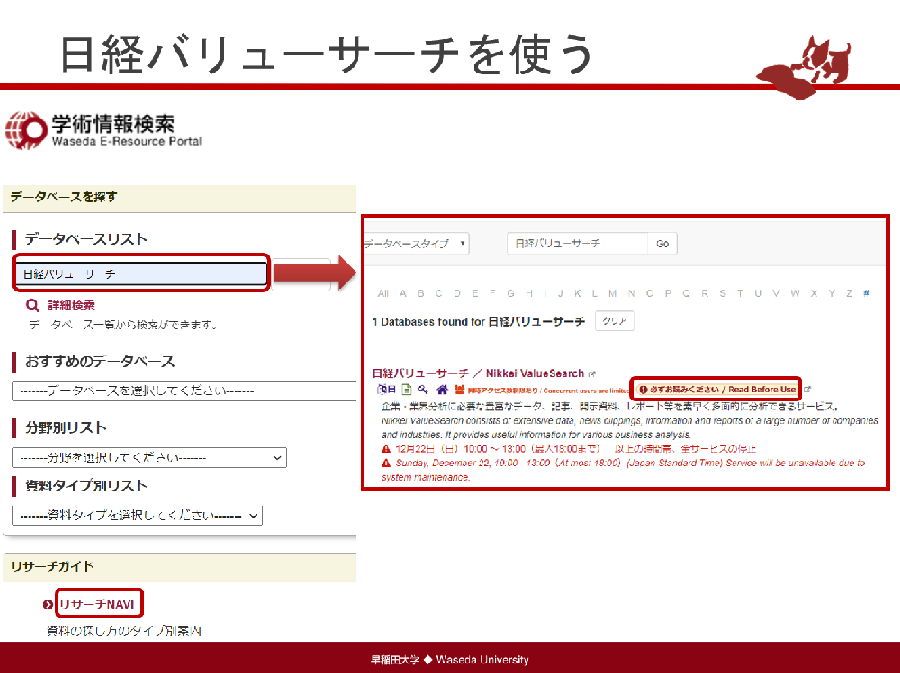Open the データベースタイプ dropdown
900x673 pixels.
point(416,243)
